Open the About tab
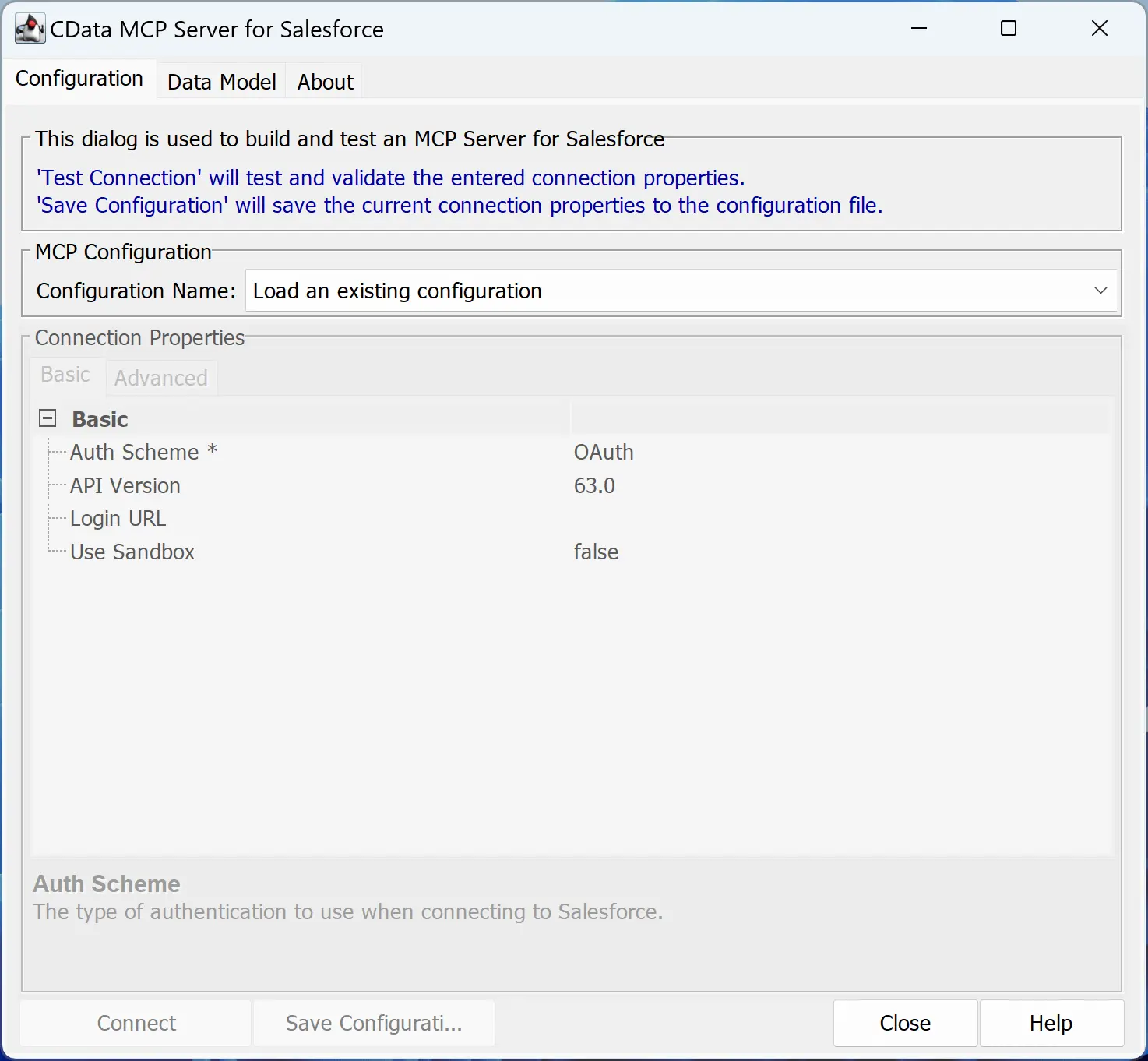This screenshot has width=1148, height=1061. (x=324, y=81)
